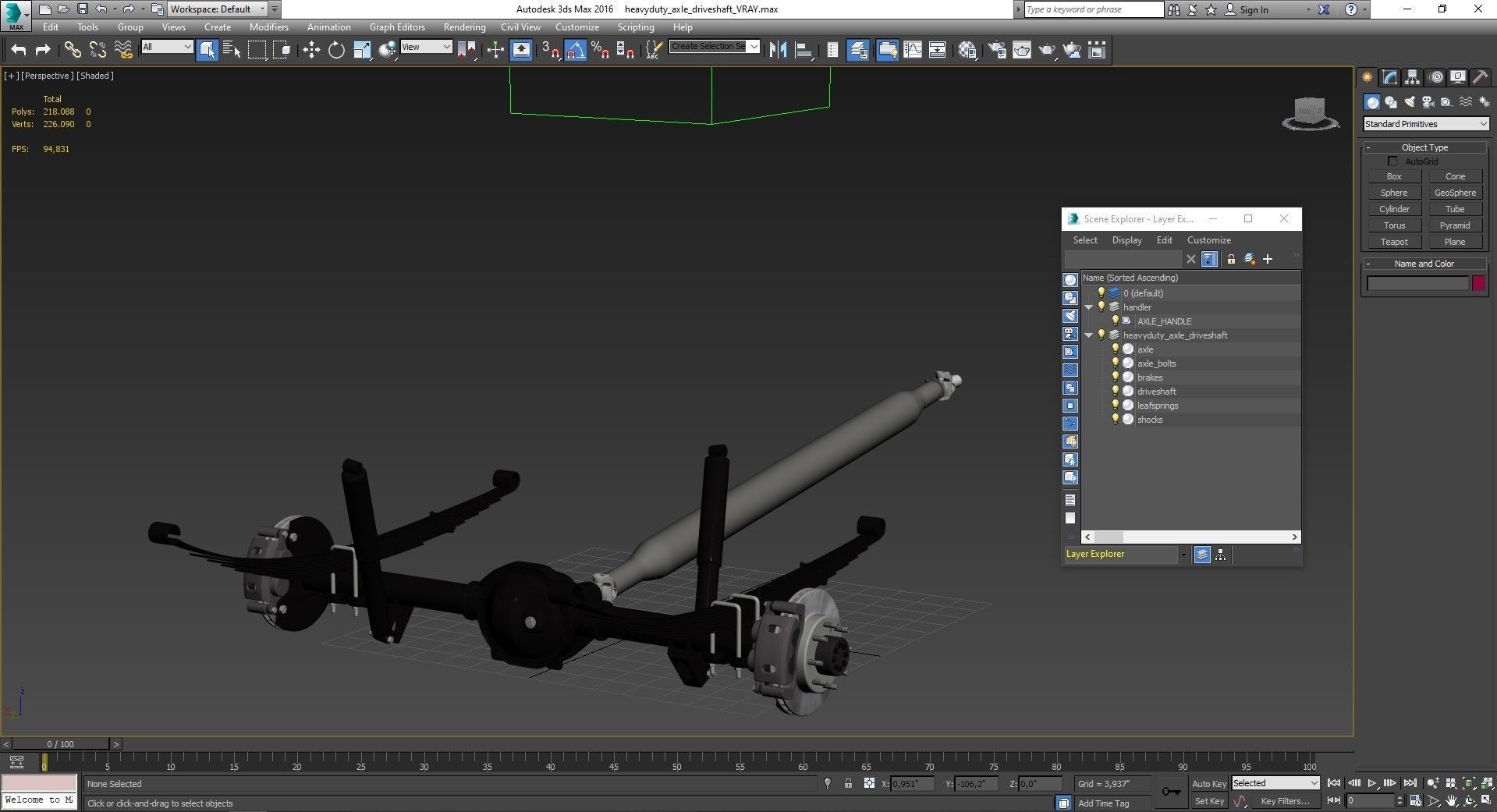Toggle visibility bulb of shocks object
The width and height of the screenshot is (1497, 812).
tap(1116, 419)
